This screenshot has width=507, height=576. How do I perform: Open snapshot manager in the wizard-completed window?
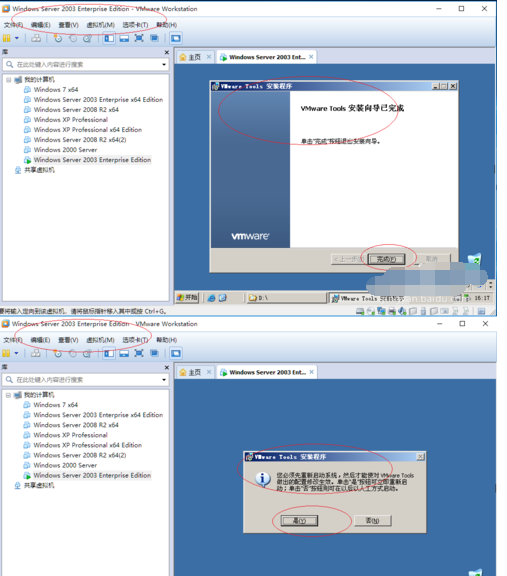(87, 38)
